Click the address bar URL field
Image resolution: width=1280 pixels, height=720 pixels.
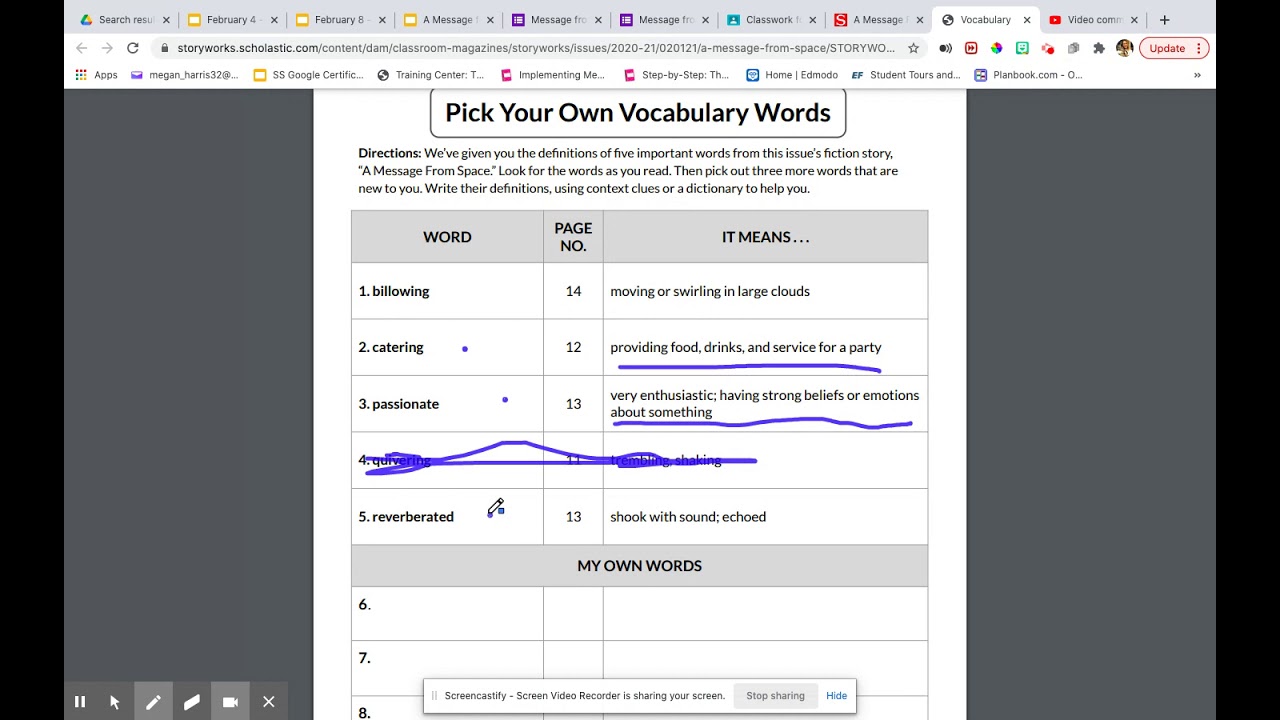(535, 48)
